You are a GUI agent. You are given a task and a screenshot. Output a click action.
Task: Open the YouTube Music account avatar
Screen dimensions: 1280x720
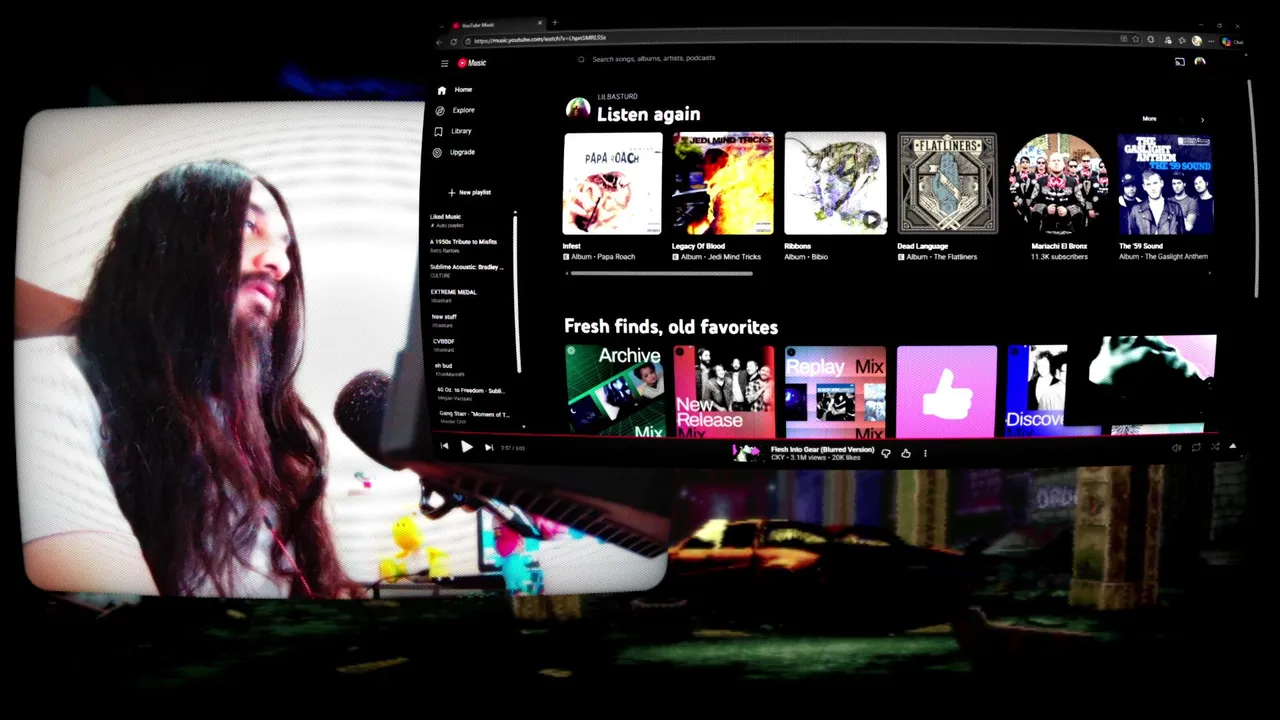point(1200,62)
